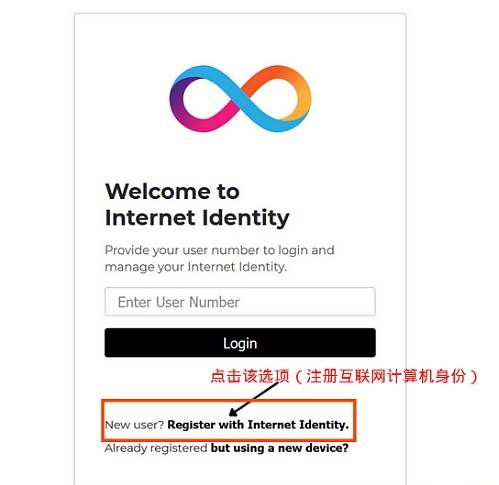The width and height of the screenshot is (499, 485).
Task: Click the "Already registered" text
Action: [156, 448]
